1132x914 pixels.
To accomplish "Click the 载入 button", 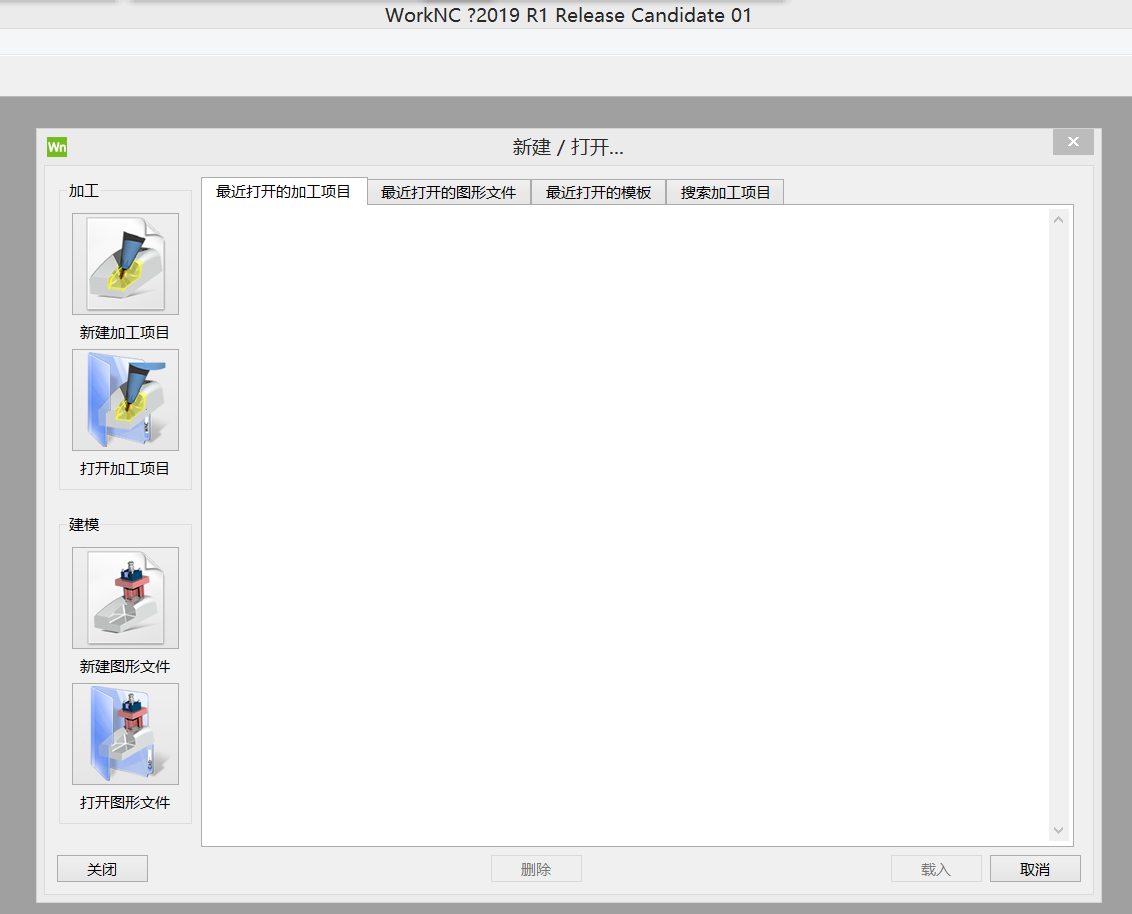I will (936, 869).
